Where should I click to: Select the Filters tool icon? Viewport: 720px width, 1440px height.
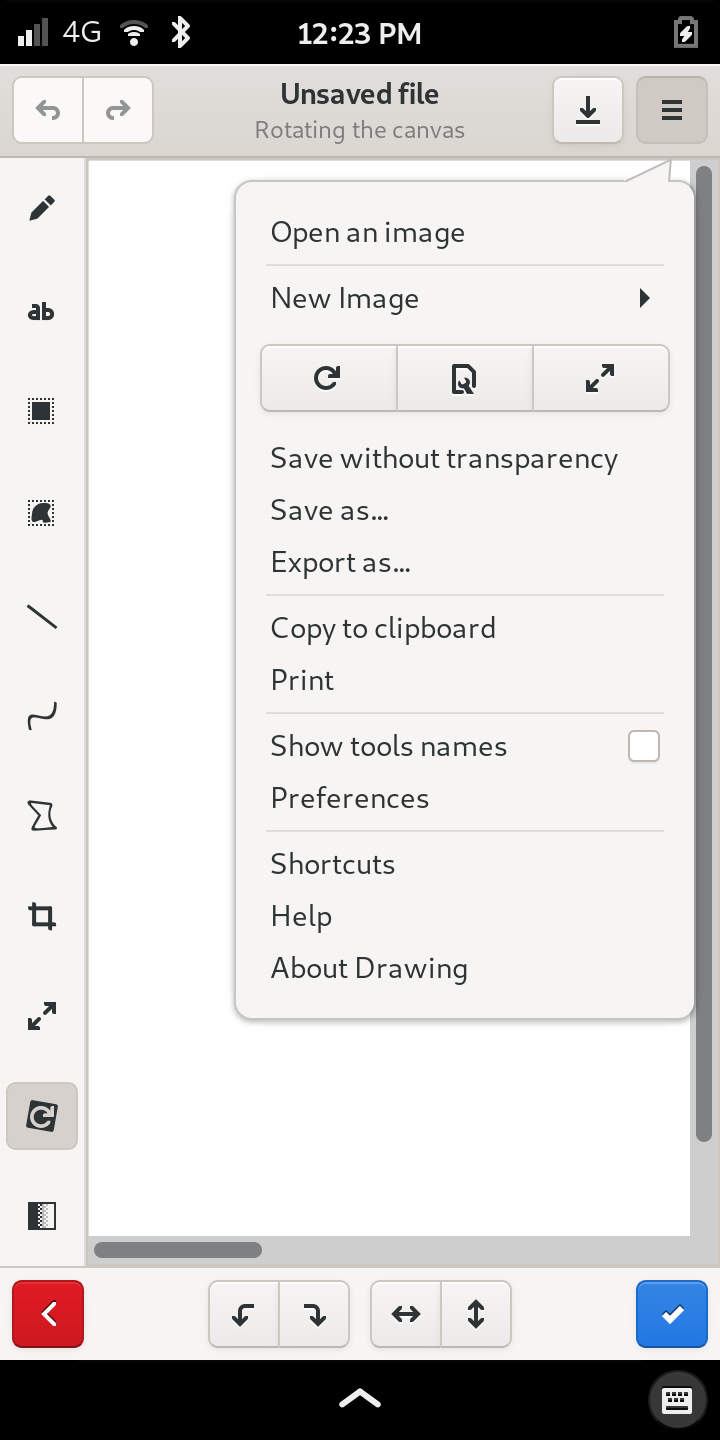[x=42, y=1216]
